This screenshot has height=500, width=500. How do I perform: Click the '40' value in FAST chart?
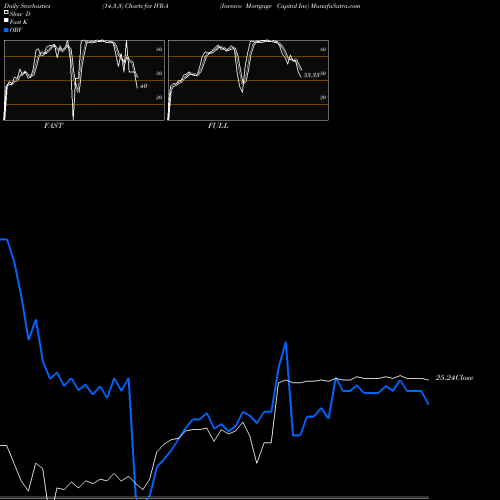[x=143, y=86]
